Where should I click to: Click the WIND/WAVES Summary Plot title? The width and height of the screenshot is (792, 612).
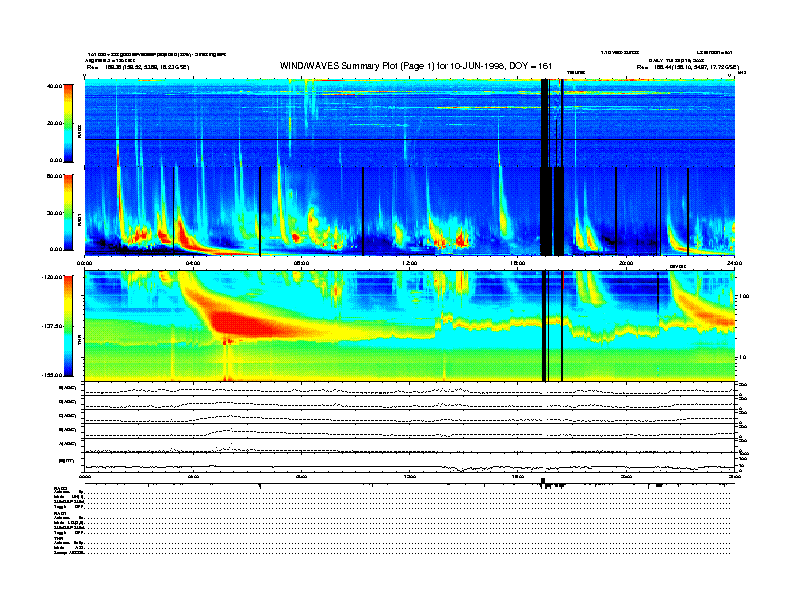click(416, 66)
